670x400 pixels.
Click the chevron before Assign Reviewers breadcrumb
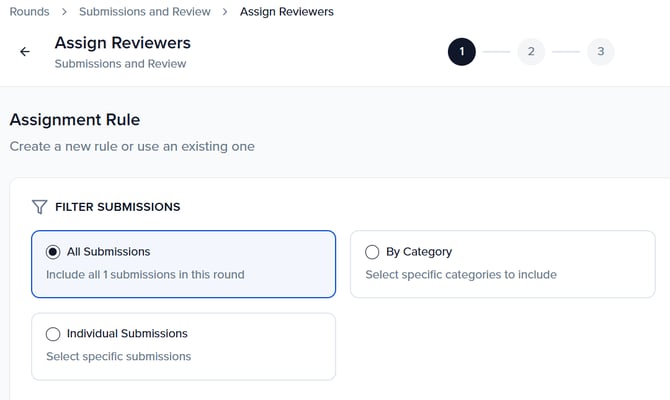tap(225, 12)
